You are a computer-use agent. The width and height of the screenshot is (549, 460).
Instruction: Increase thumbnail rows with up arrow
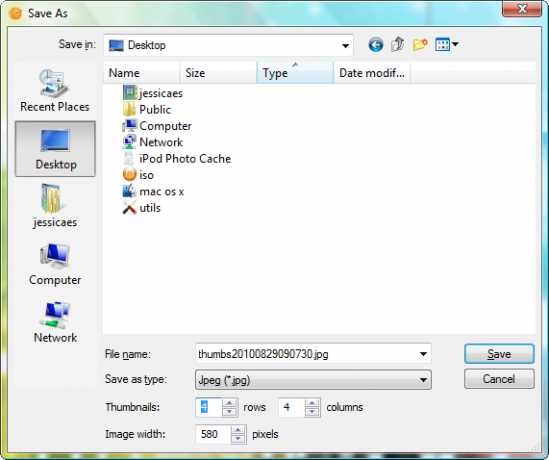tap(229, 403)
